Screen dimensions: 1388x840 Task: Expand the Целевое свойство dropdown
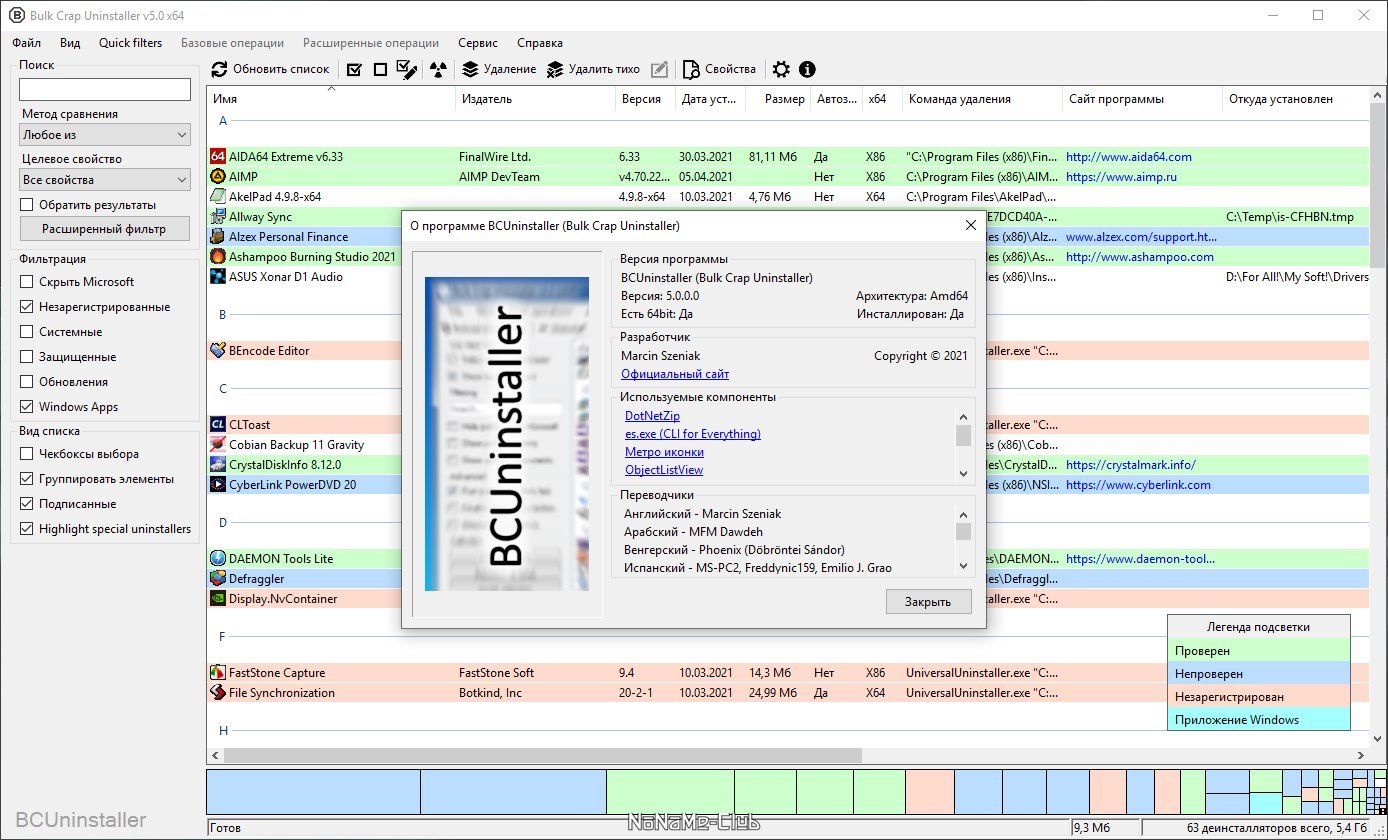(x=105, y=180)
